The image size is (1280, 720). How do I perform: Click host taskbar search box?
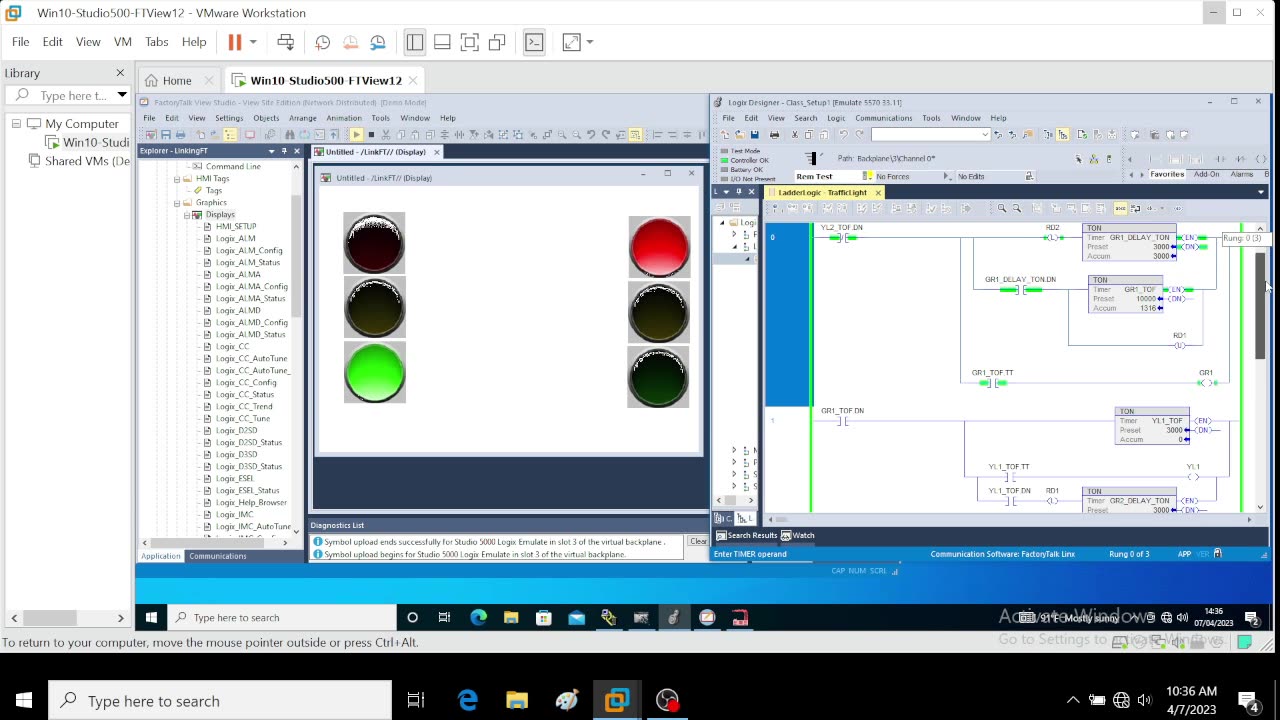[220, 701]
